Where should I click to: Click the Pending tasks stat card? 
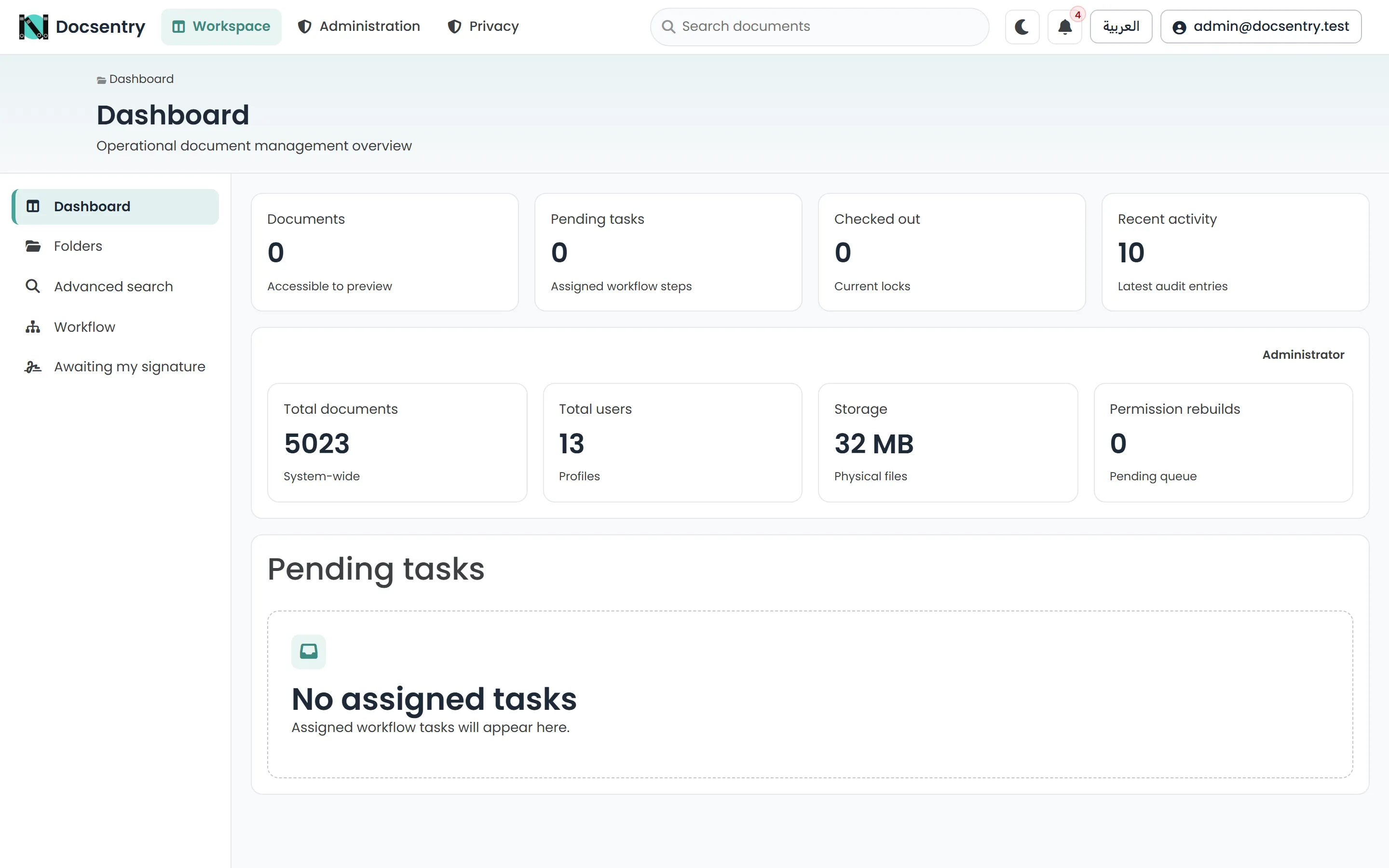668,252
